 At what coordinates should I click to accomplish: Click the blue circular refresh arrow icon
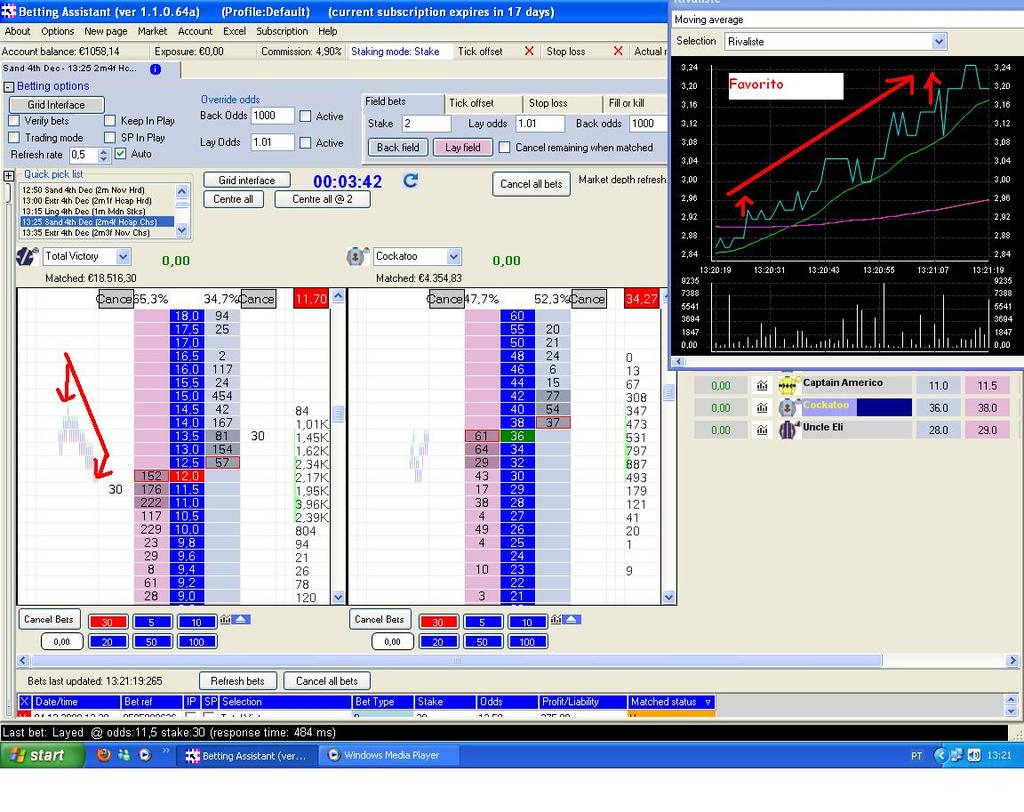click(x=410, y=180)
